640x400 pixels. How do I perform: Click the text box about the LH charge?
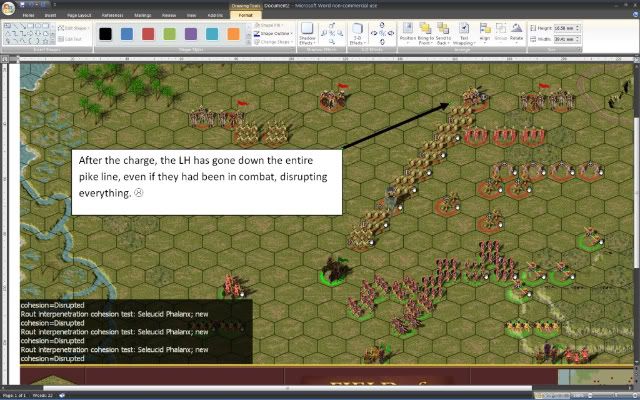[206, 181]
